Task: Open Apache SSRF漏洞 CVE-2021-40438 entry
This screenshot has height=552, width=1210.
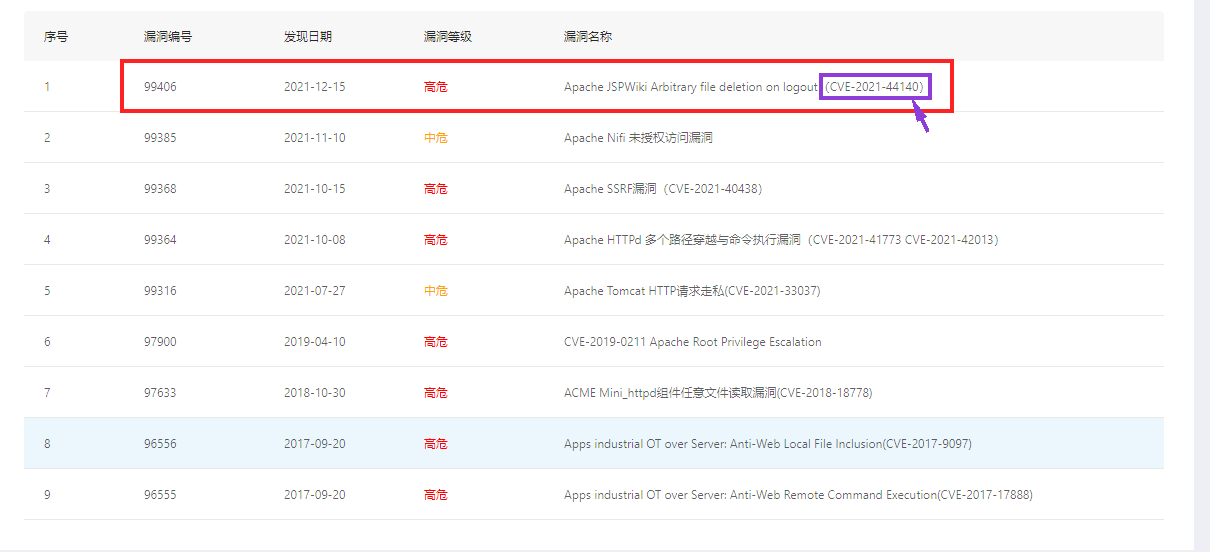Action: coord(663,189)
